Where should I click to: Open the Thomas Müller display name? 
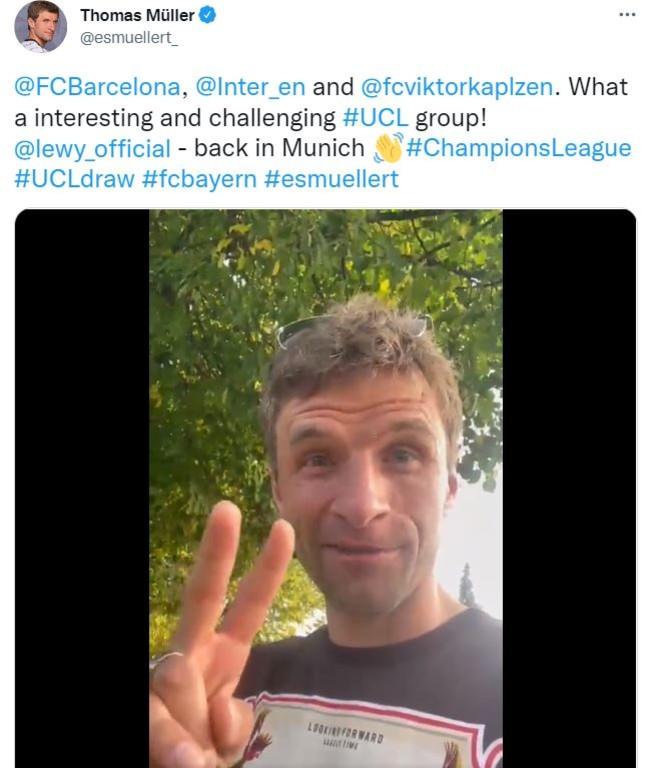tap(137, 15)
